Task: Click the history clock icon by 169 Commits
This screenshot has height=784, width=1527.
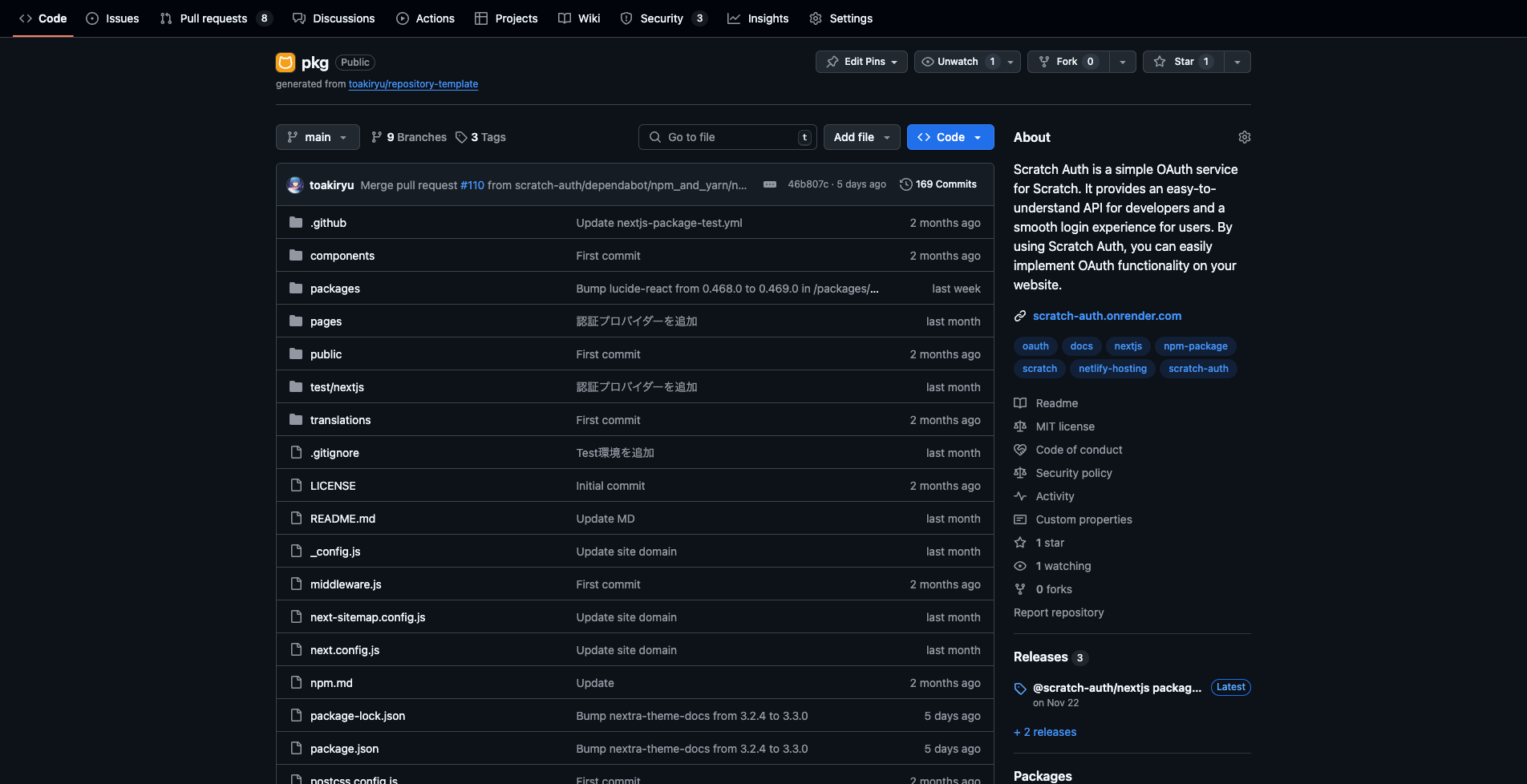Action: click(x=906, y=184)
